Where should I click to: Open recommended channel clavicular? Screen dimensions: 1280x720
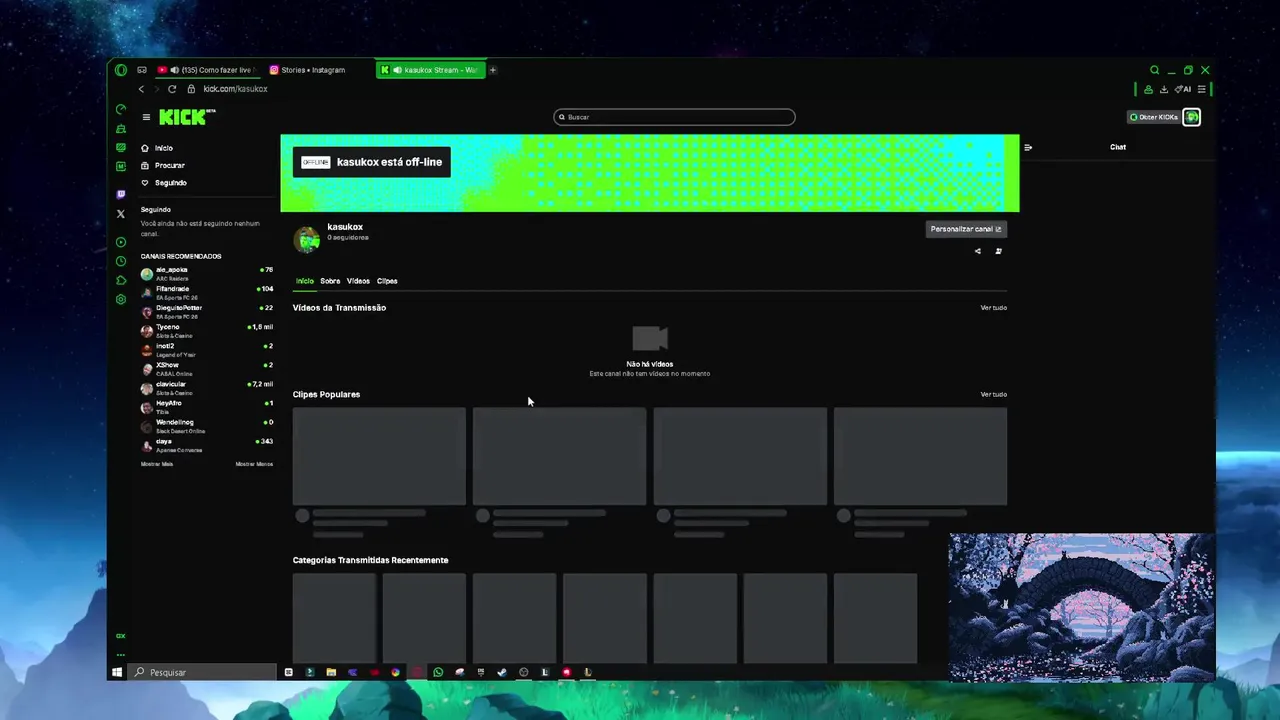(x=207, y=388)
